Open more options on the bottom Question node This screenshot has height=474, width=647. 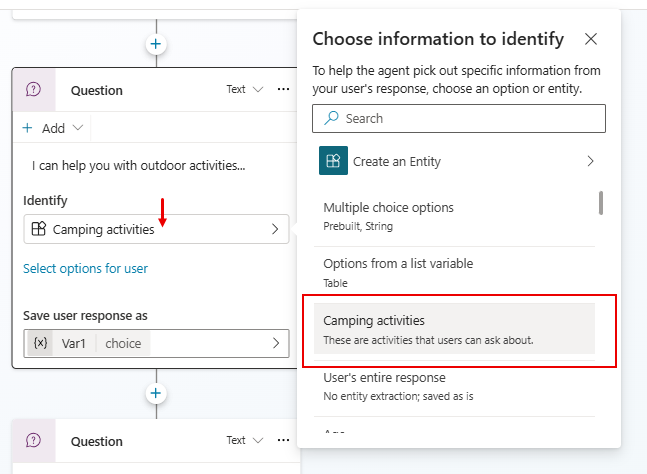point(283,441)
